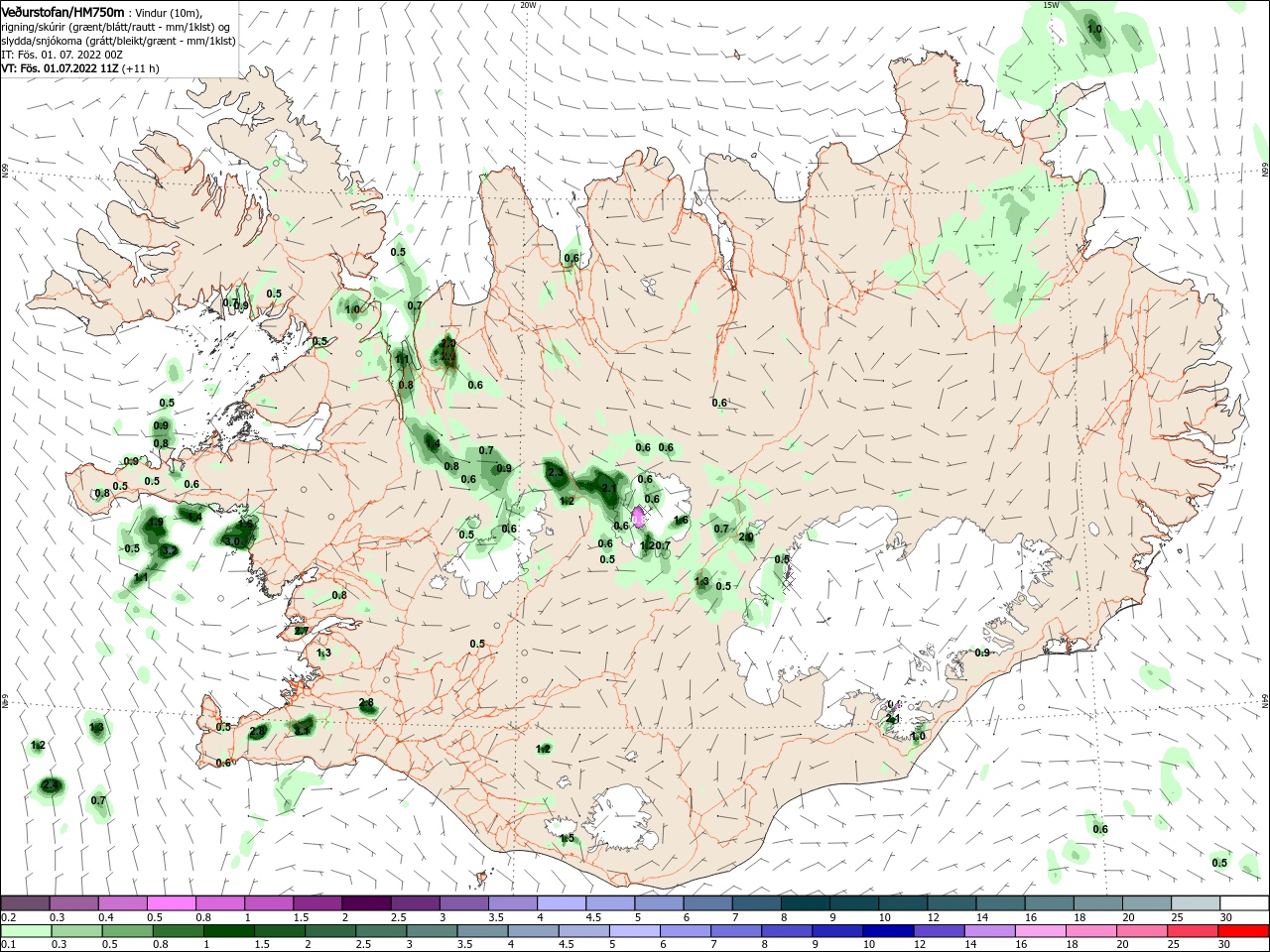Click the valid-time line "VT: Fös. 01.07.2022 11Z"
Screen dimensions: 1270x952
pos(61,68)
